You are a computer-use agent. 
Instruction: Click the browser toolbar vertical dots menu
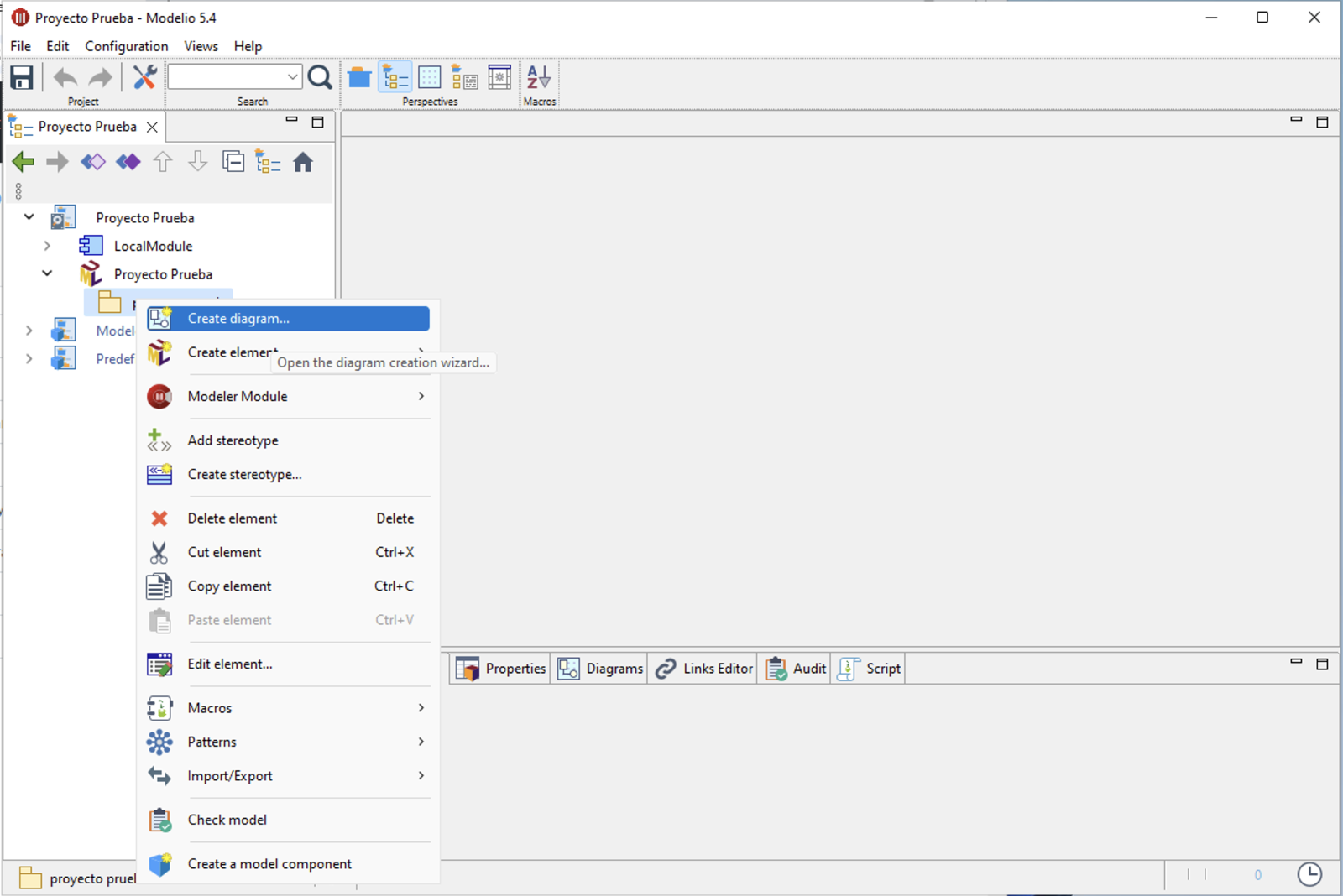point(18,190)
